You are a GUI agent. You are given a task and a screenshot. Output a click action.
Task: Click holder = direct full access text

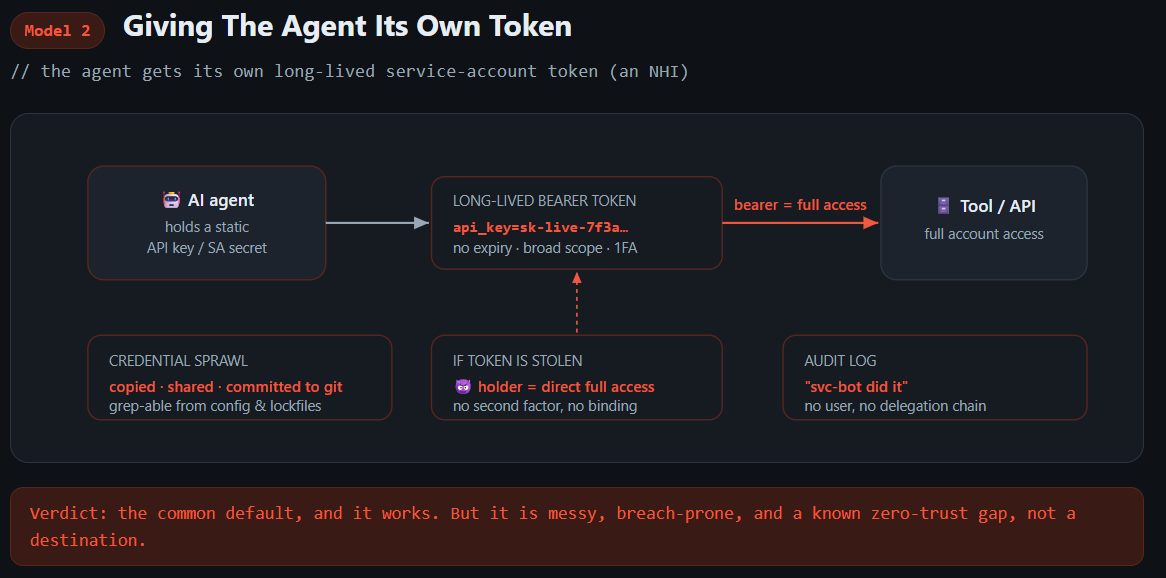point(566,387)
